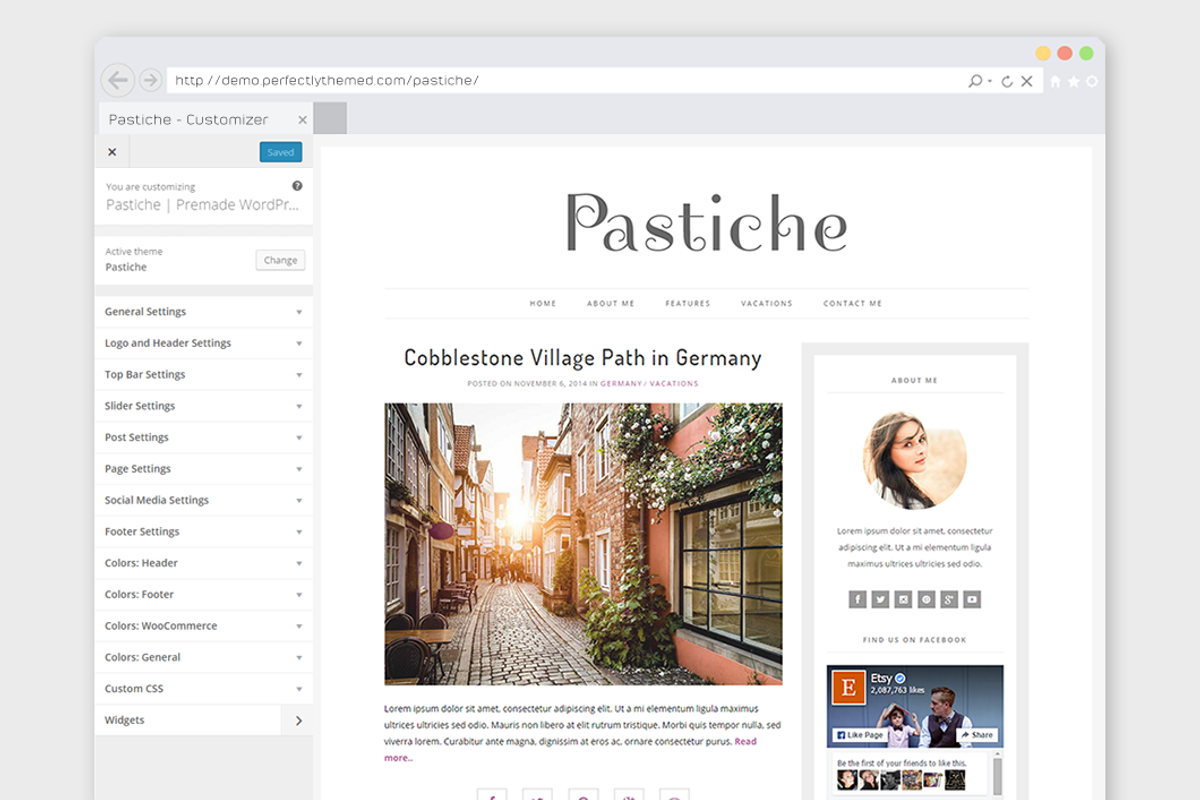The width and height of the screenshot is (1200, 800).
Task: Close the Pastiche - Customizer tab
Action: [x=303, y=120]
